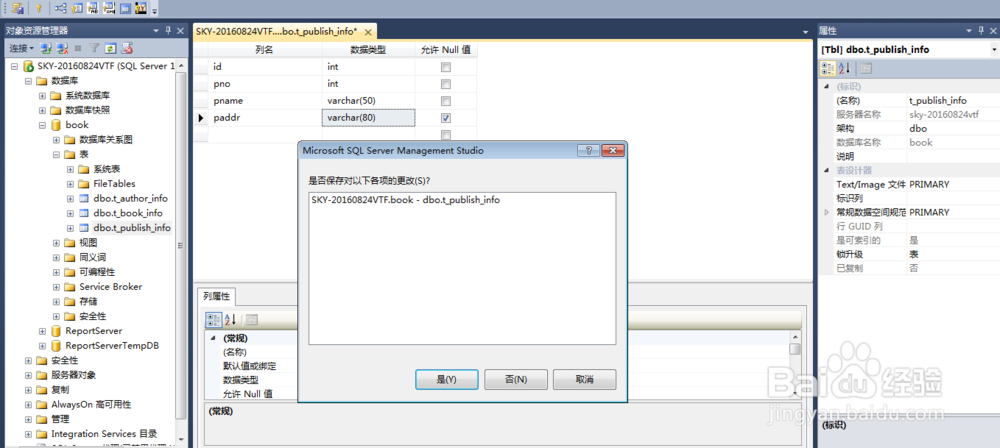
Task: Click the 是(Y) button to save changes
Action: [x=446, y=379]
